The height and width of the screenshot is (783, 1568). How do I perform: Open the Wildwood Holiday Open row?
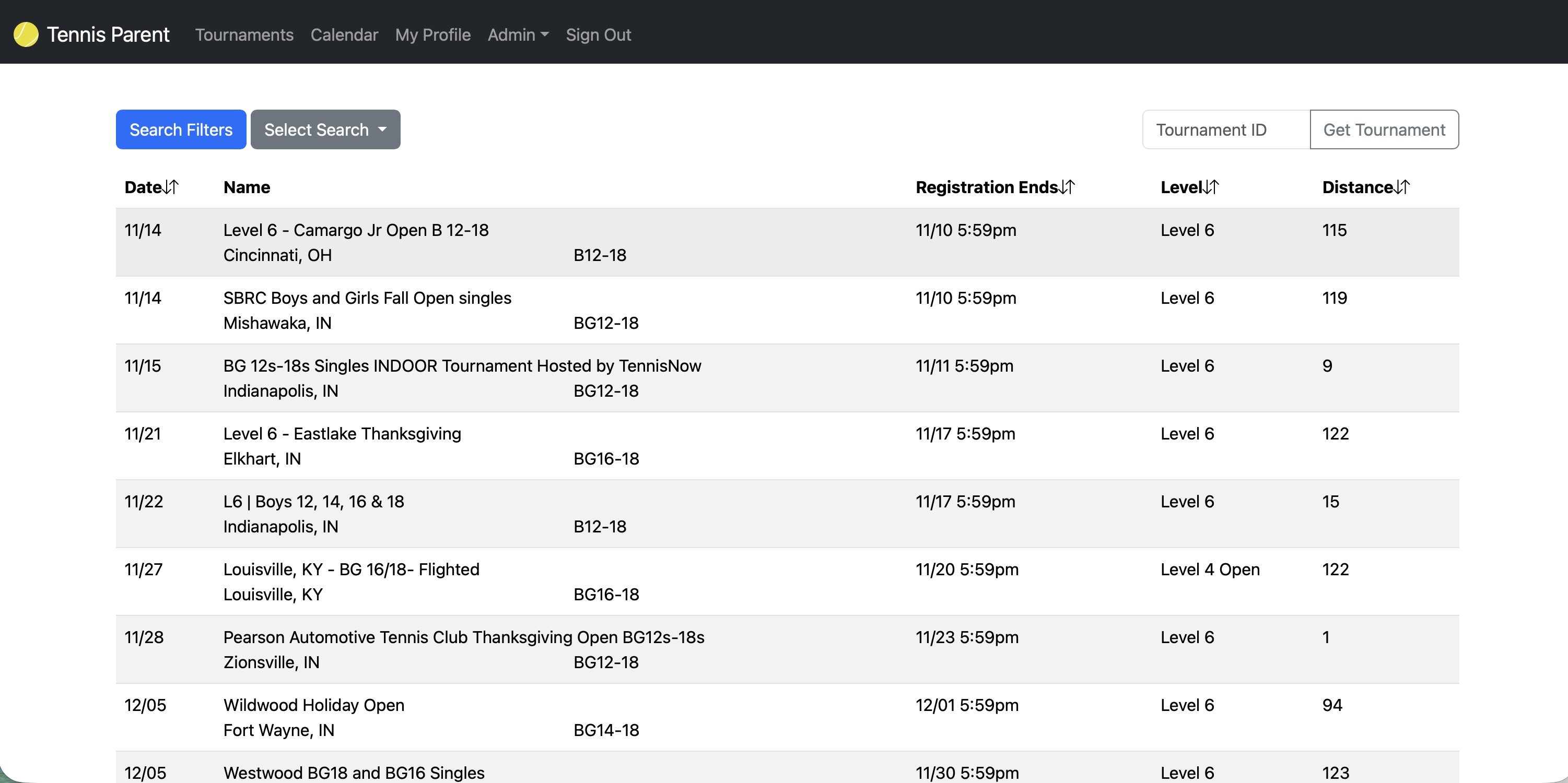pyautogui.click(x=313, y=705)
